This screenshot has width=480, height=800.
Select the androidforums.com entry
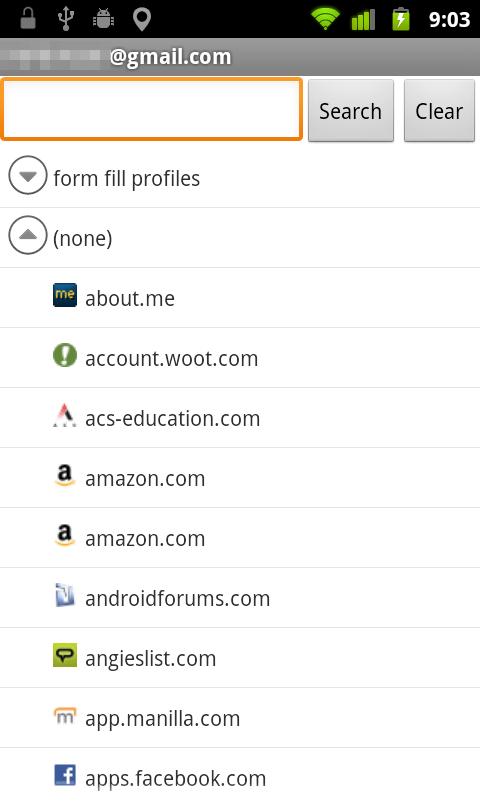[x=240, y=598]
